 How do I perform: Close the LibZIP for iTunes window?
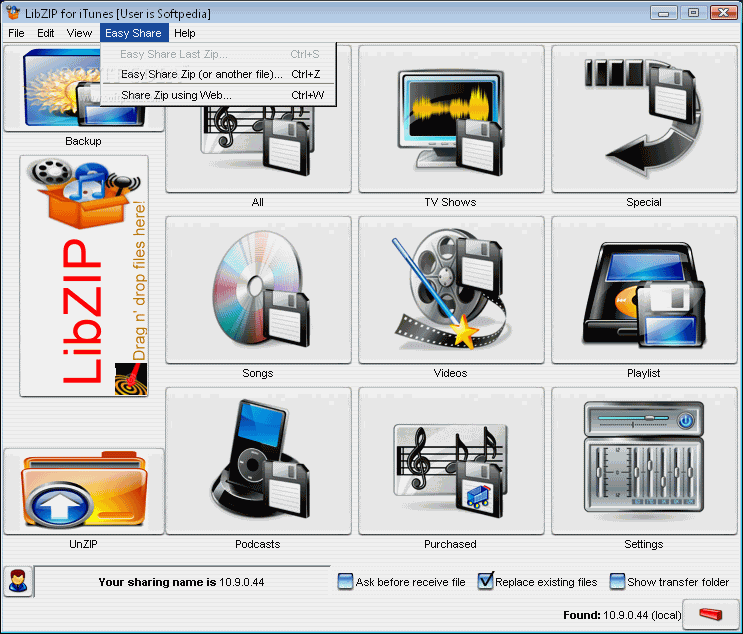(724, 13)
